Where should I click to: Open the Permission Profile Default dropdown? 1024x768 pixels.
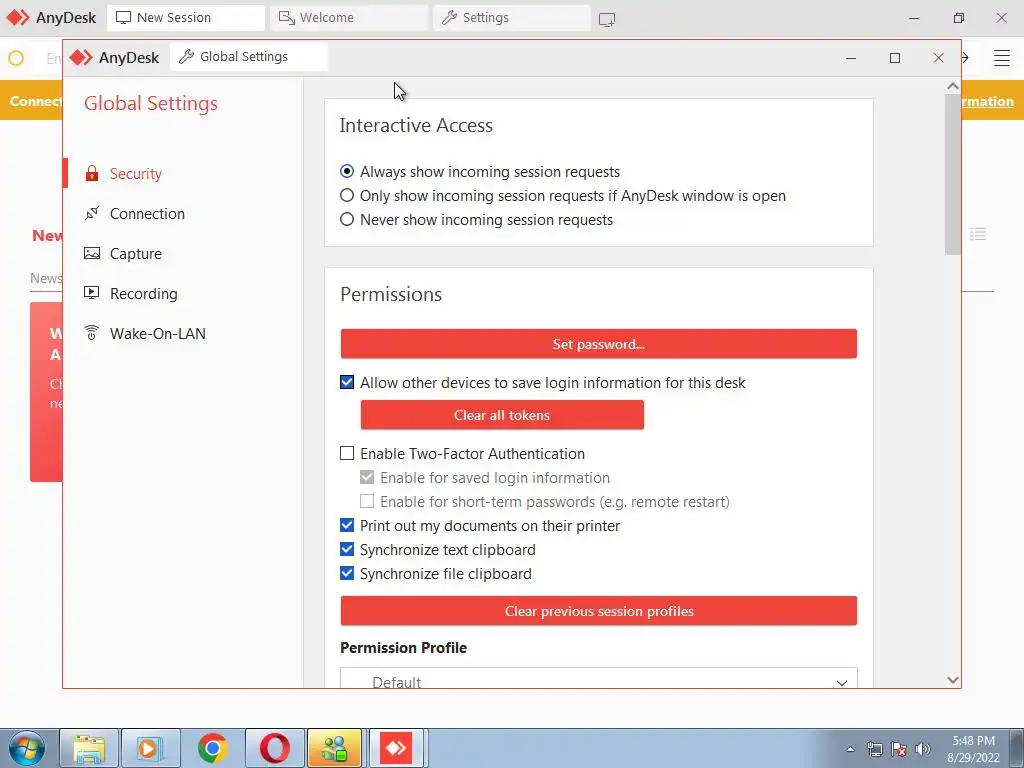pos(598,678)
